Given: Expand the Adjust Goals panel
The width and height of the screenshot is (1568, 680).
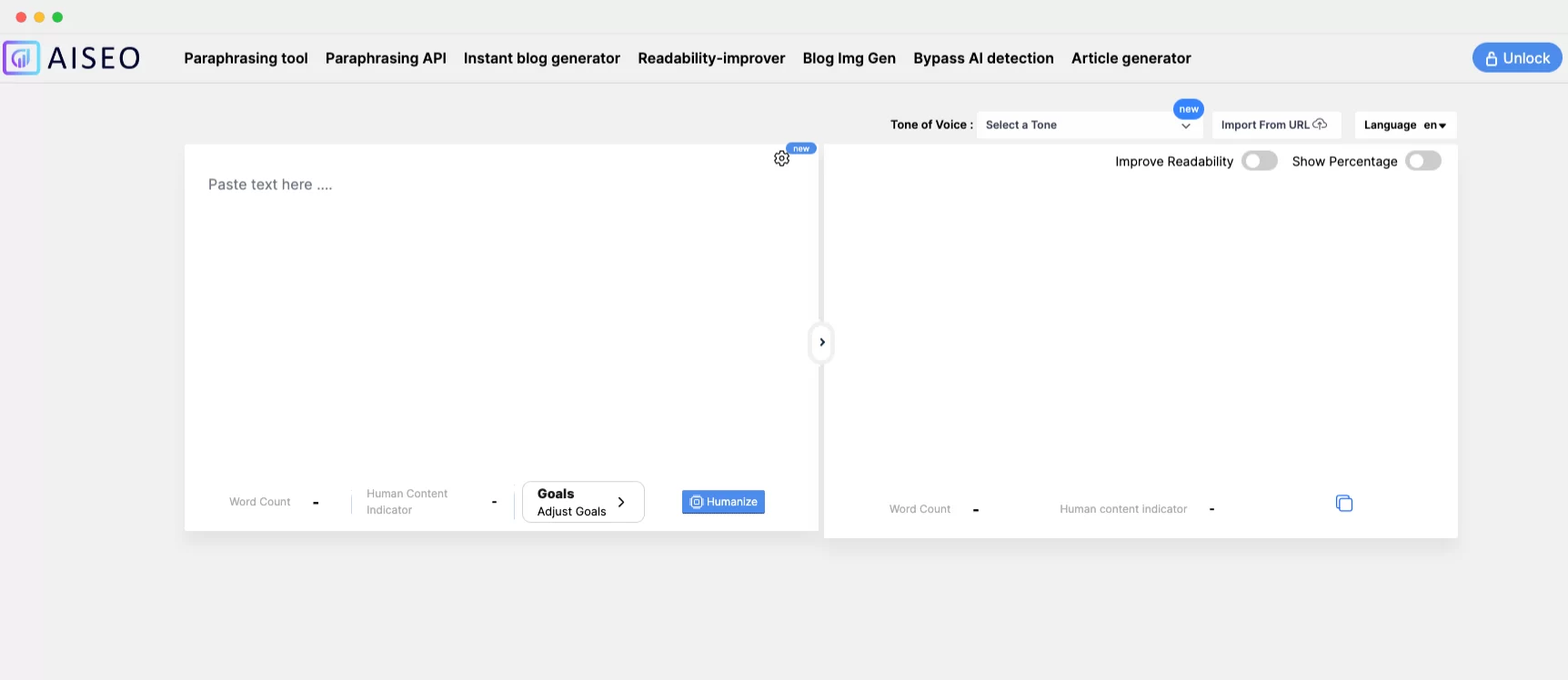Looking at the screenshot, I should (x=583, y=502).
